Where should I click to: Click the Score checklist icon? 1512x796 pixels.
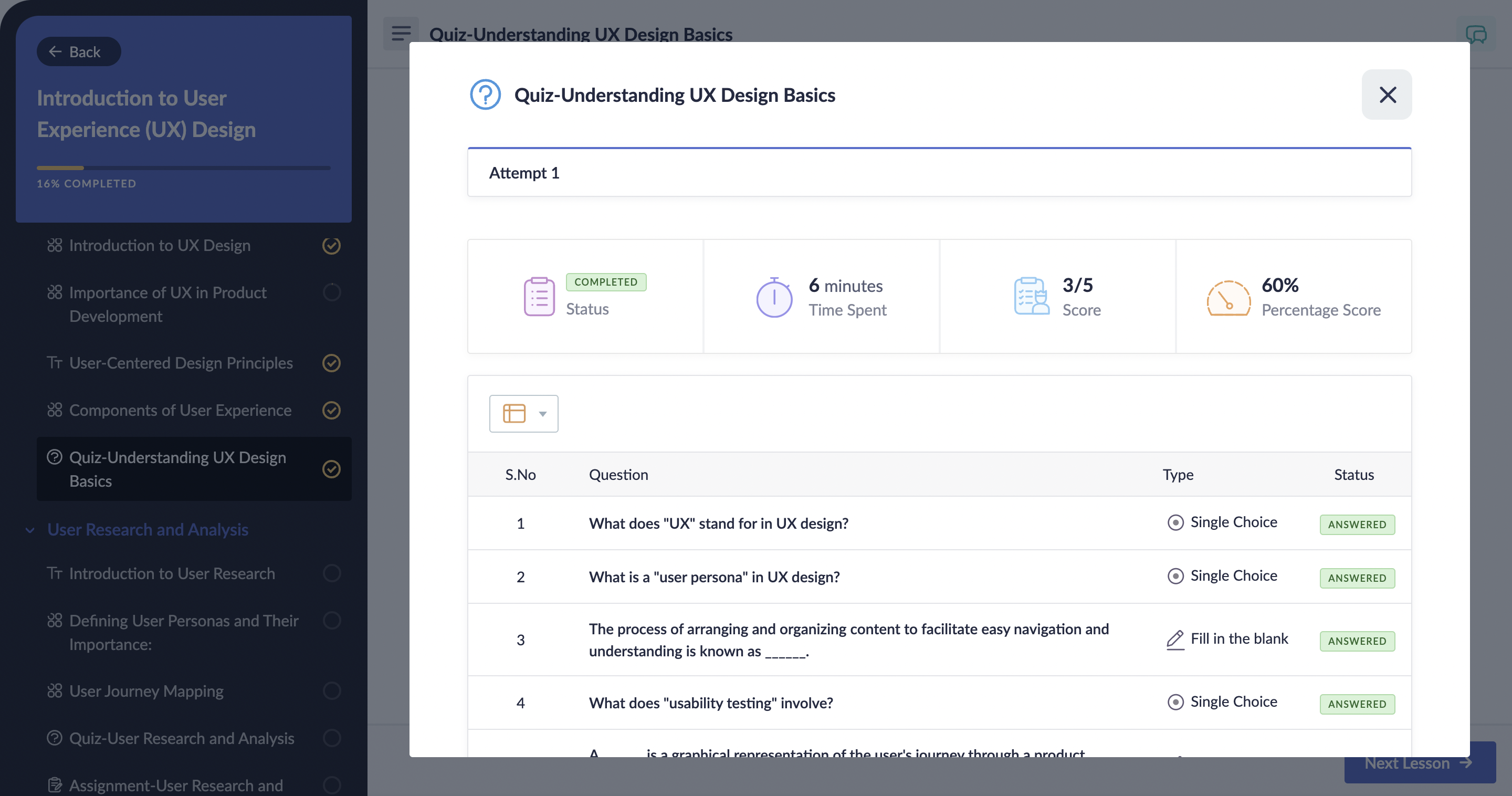coord(1031,297)
